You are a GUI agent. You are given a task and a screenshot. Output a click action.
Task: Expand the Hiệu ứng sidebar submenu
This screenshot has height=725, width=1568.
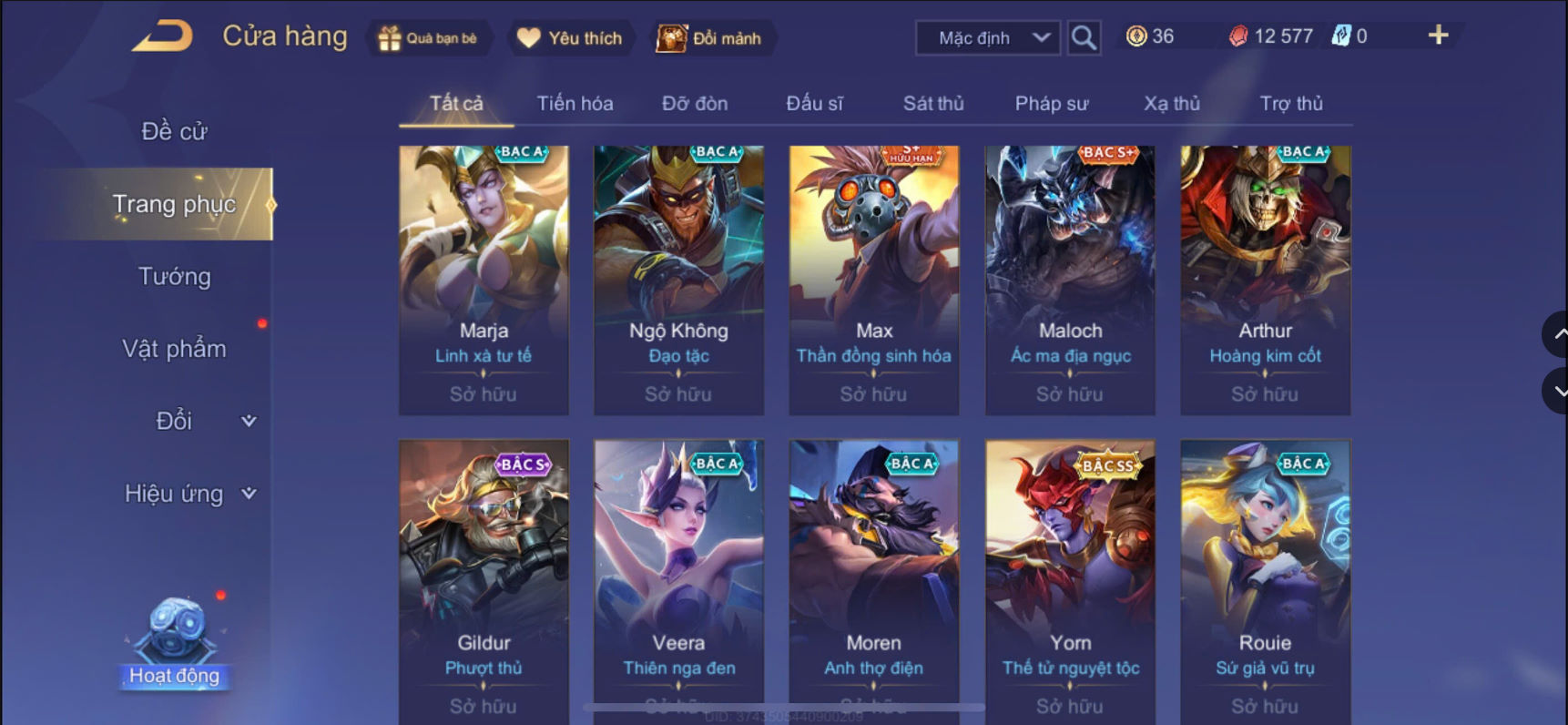point(249,494)
